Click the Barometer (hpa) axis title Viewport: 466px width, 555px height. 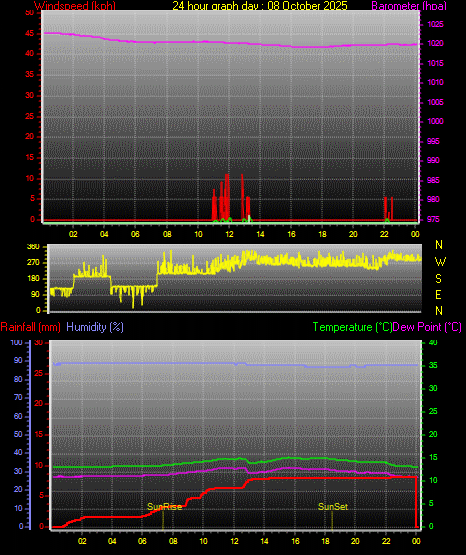(409, 6)
